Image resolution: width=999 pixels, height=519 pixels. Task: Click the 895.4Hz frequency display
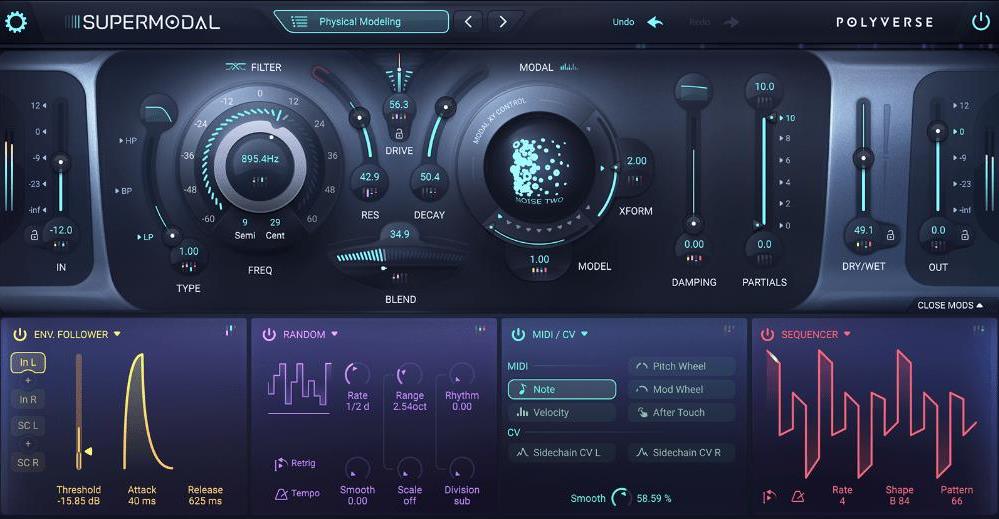[x=260, y=159]
